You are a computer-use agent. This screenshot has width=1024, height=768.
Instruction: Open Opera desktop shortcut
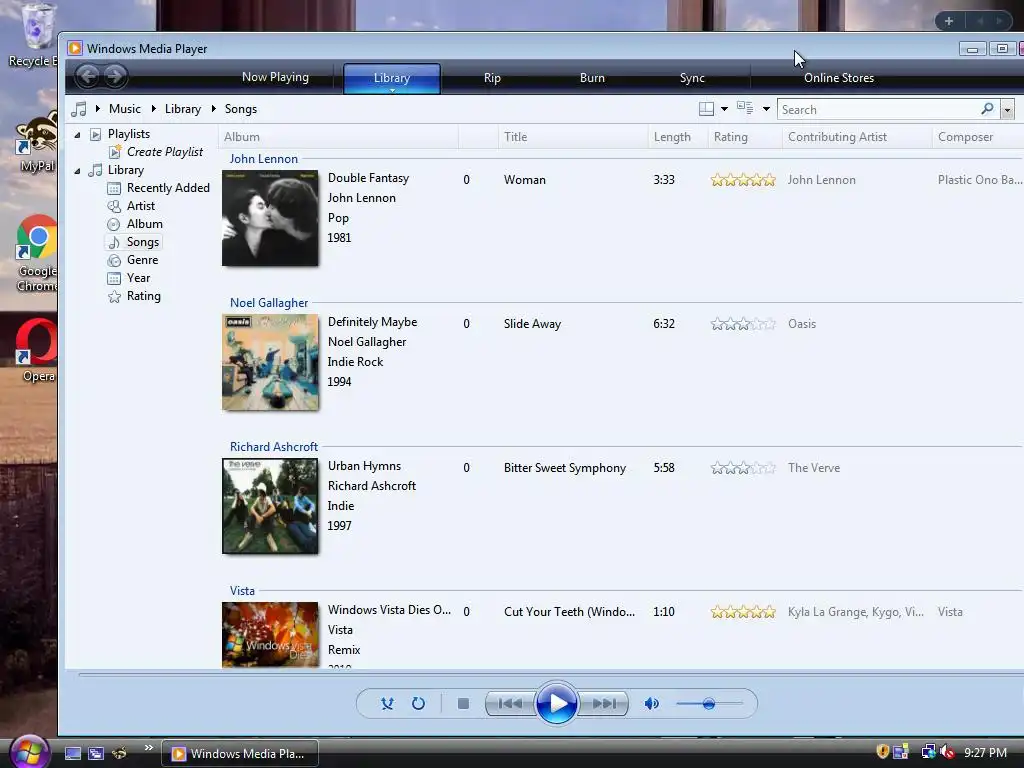[36, 350]
